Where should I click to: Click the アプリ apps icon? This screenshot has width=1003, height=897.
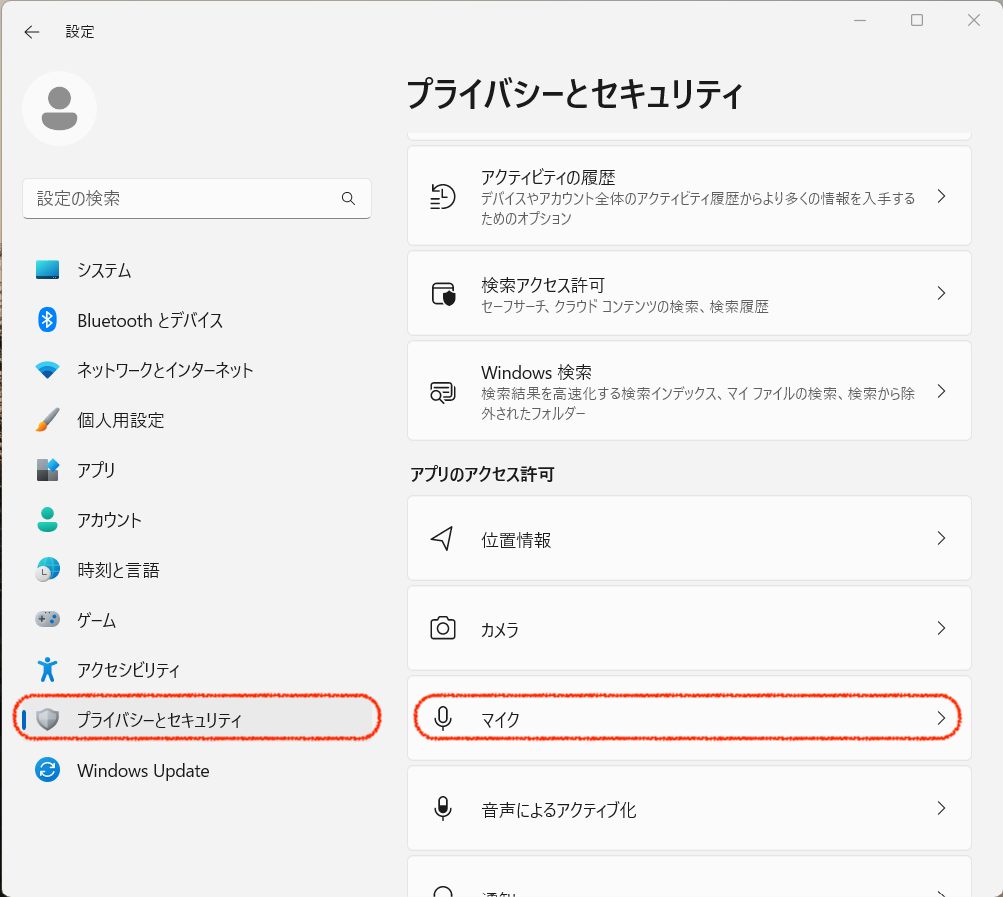pyautogui.click(x=47, y=470)
